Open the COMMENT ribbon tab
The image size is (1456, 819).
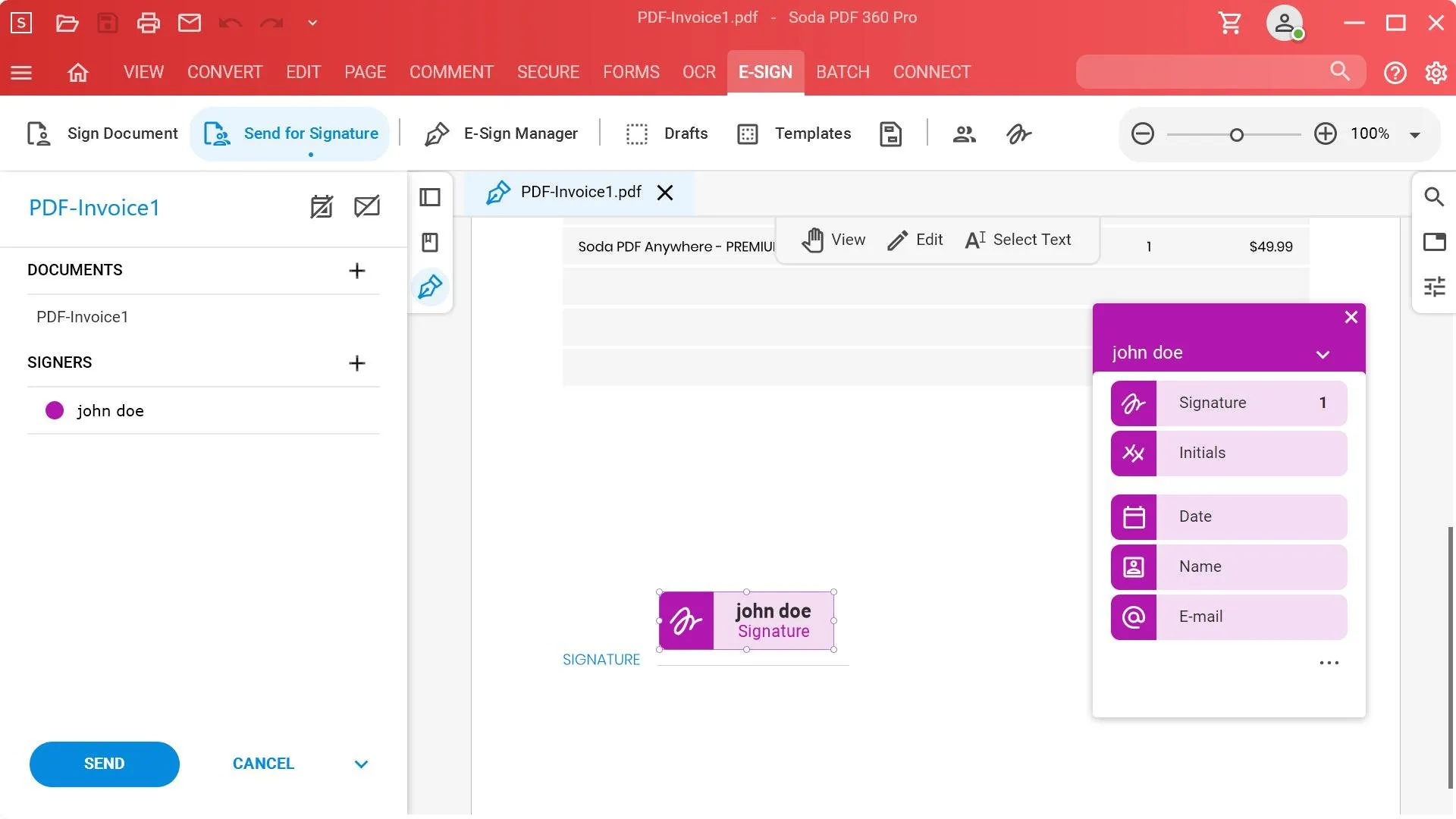point(451,72)
